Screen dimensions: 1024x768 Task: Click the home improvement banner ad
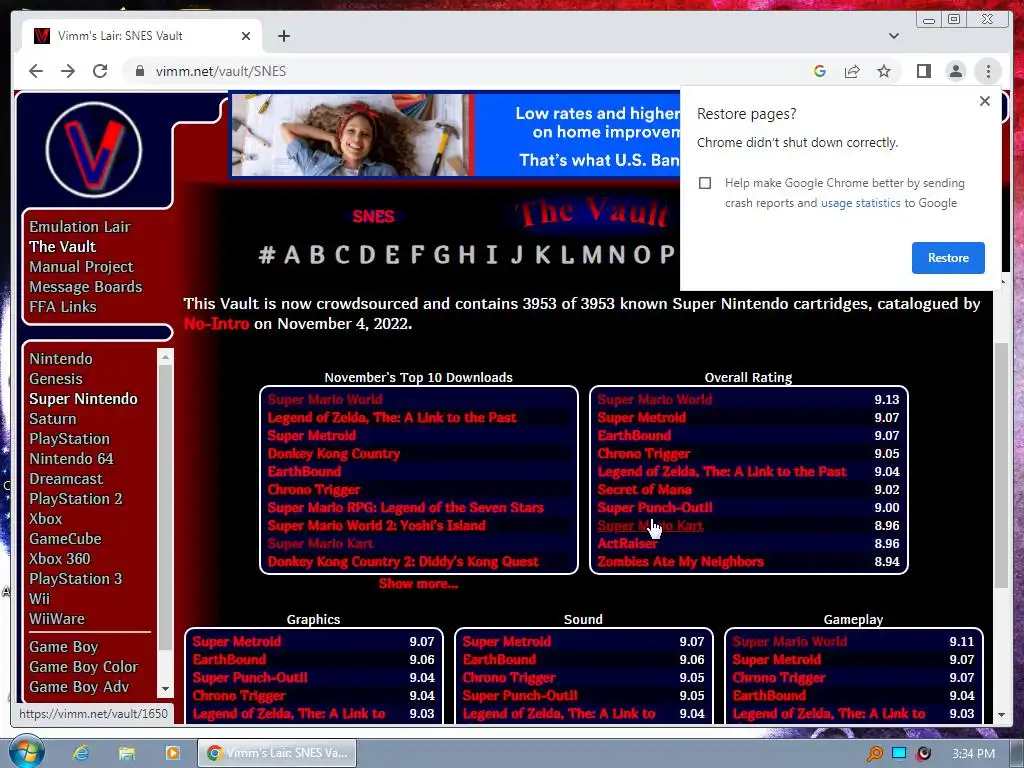click(455, 135)
